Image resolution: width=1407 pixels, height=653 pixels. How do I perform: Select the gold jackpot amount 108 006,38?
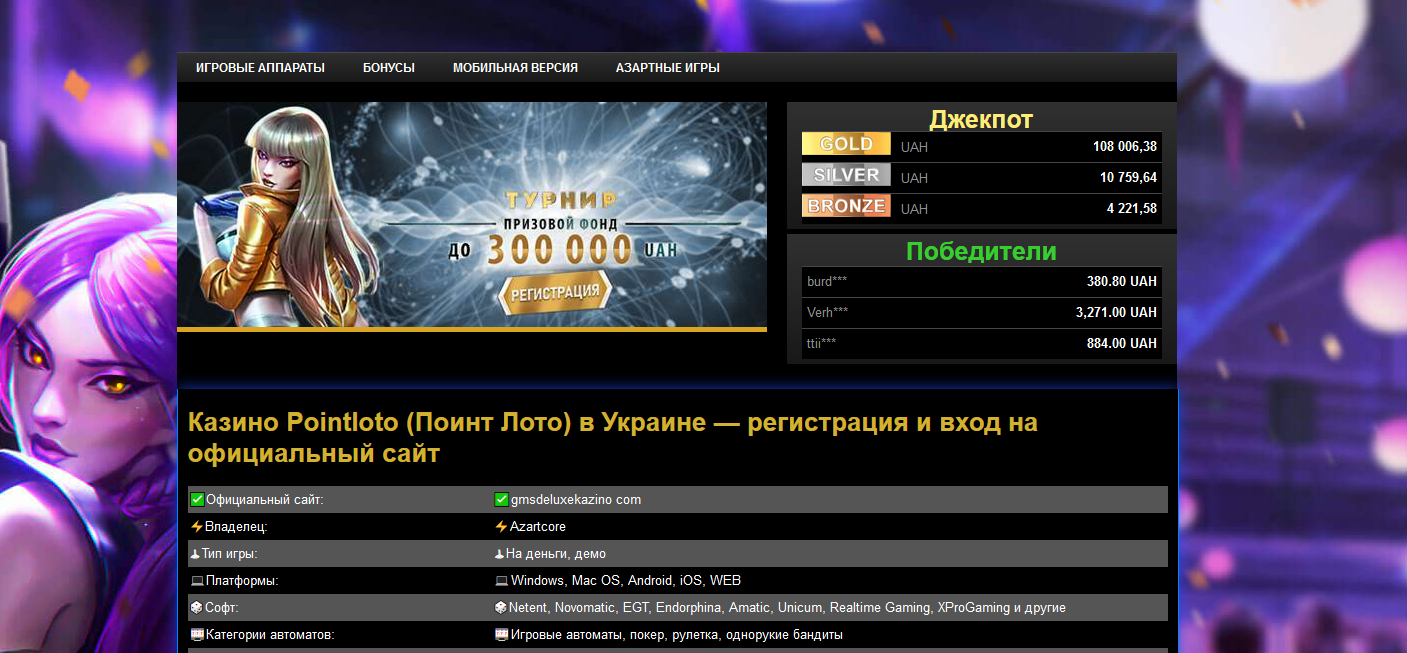point(1125,147)
